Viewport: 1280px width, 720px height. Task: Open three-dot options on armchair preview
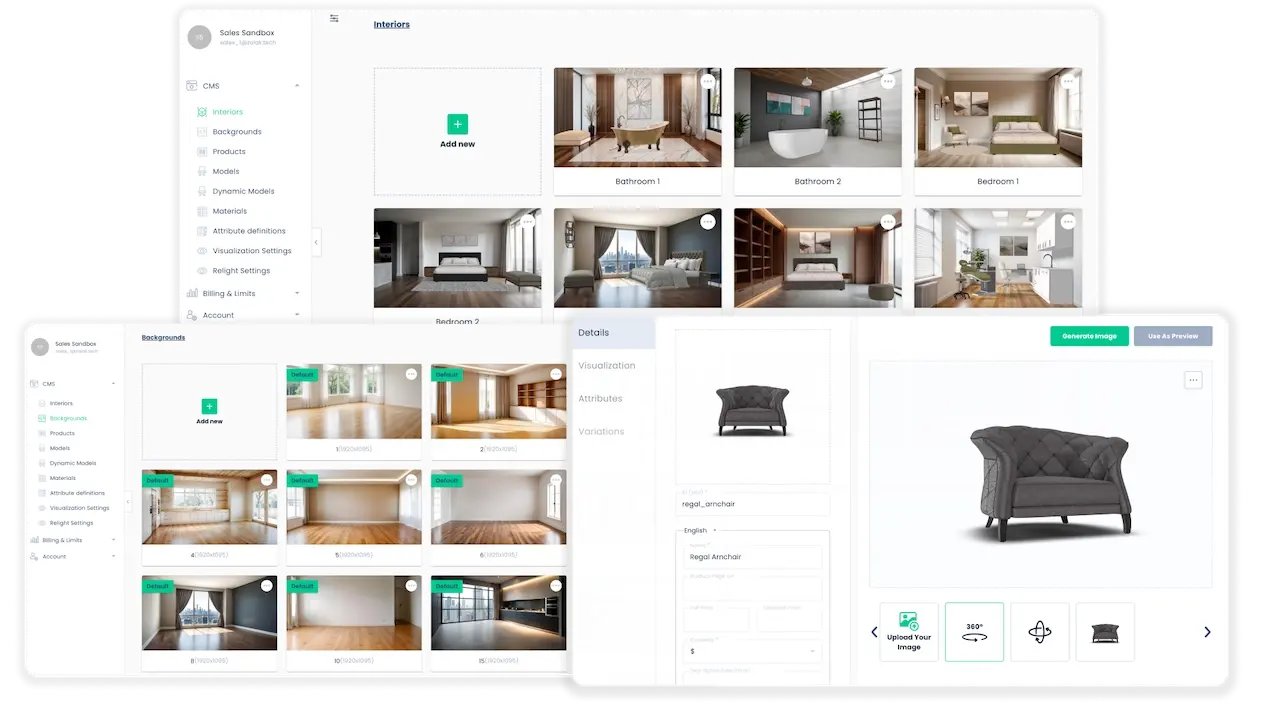[1192, 380]
